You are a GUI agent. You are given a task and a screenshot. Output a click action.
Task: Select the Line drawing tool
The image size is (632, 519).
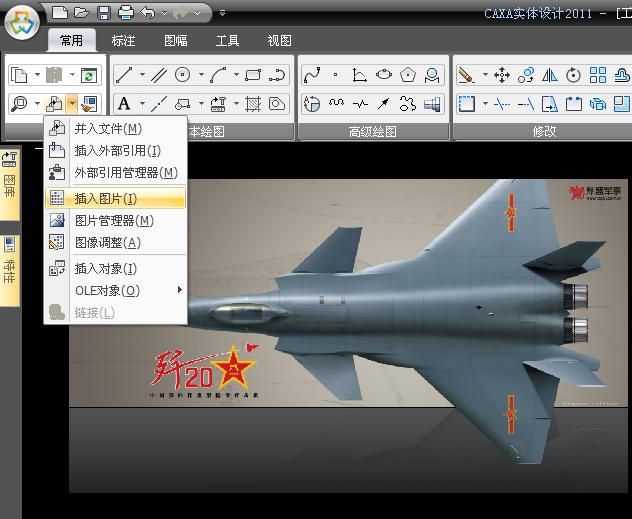click(x=124, y=75)
